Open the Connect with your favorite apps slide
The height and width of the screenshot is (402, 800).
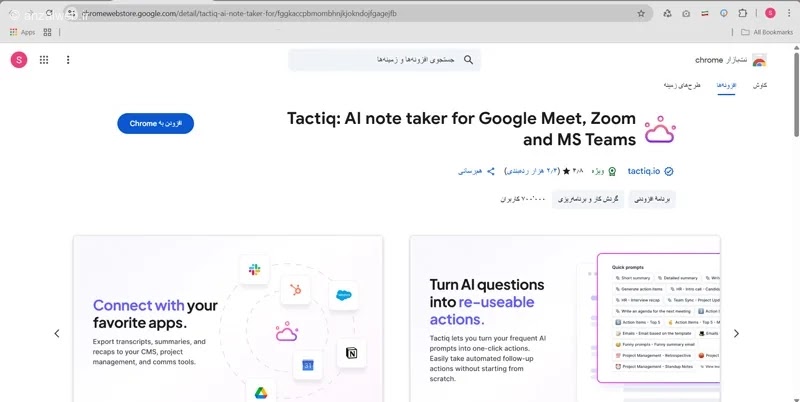click(228, 319)
